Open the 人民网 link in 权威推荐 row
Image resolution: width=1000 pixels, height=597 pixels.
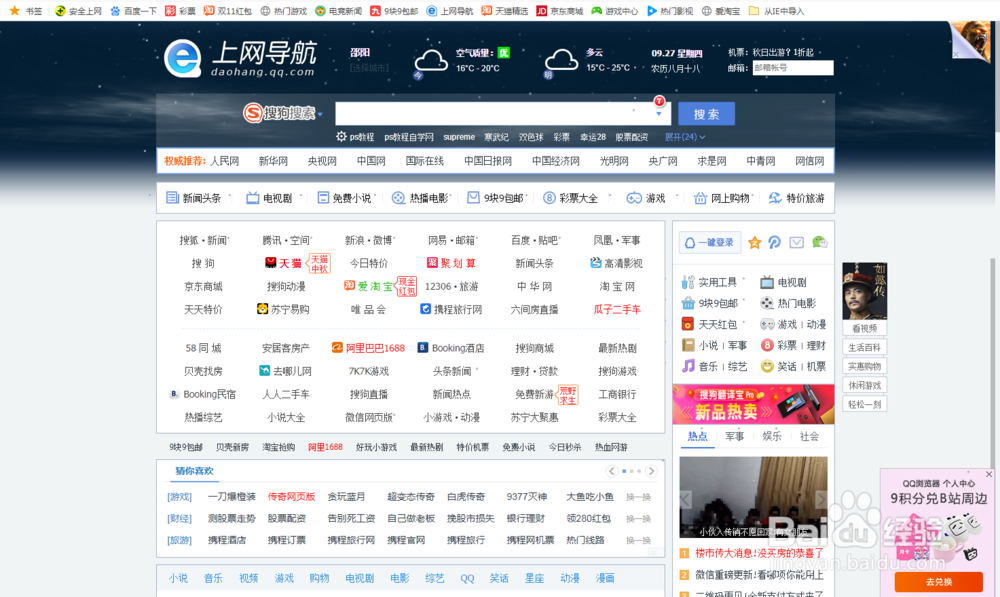tap(226, 160)
